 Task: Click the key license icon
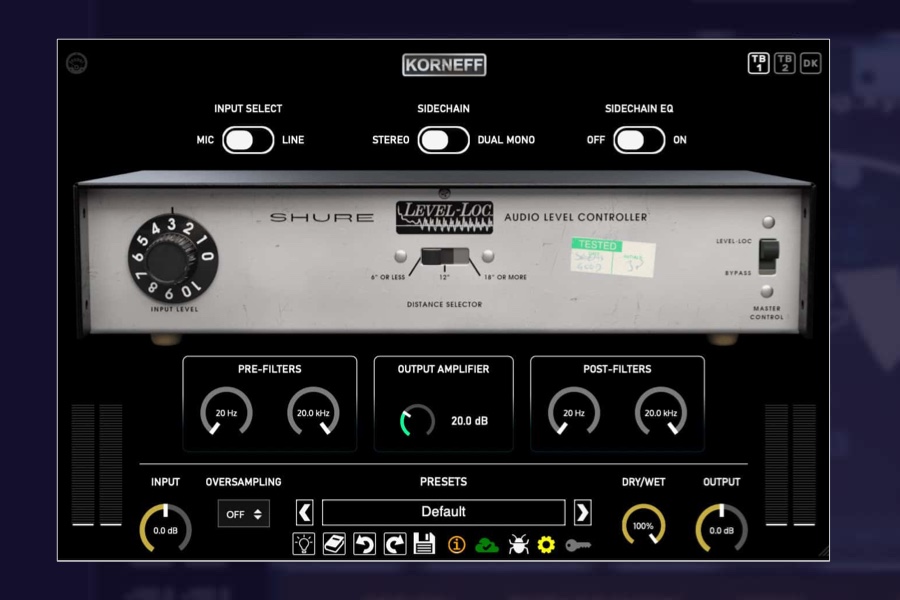577,545
